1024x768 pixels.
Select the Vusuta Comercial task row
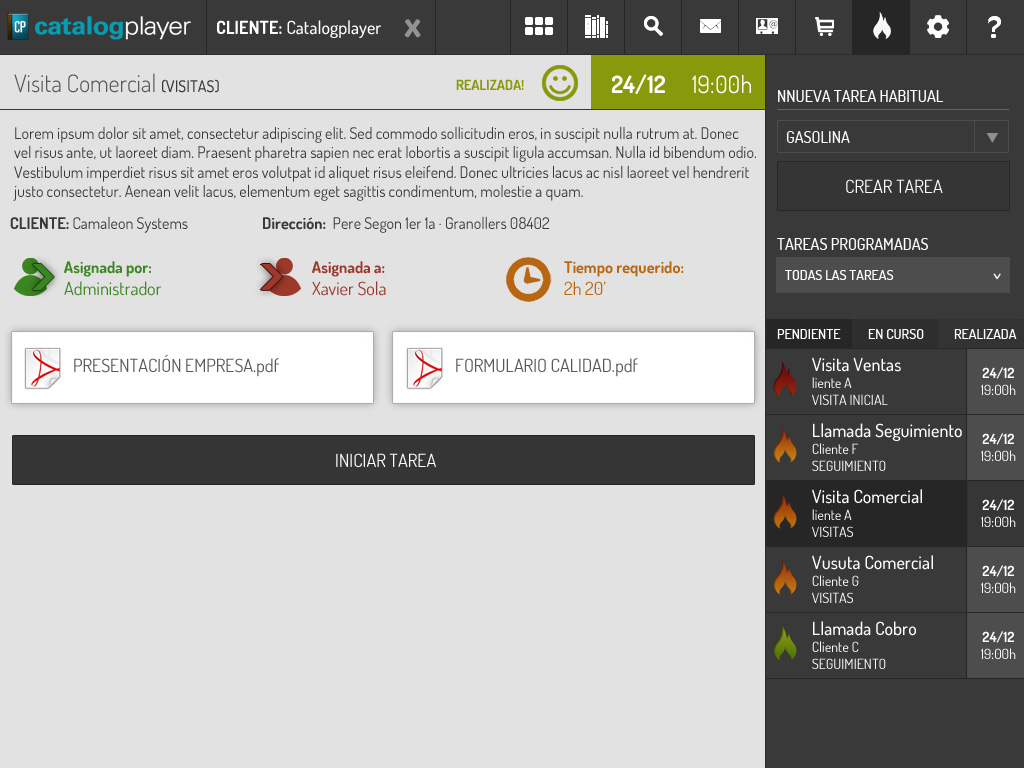[895, 579]
